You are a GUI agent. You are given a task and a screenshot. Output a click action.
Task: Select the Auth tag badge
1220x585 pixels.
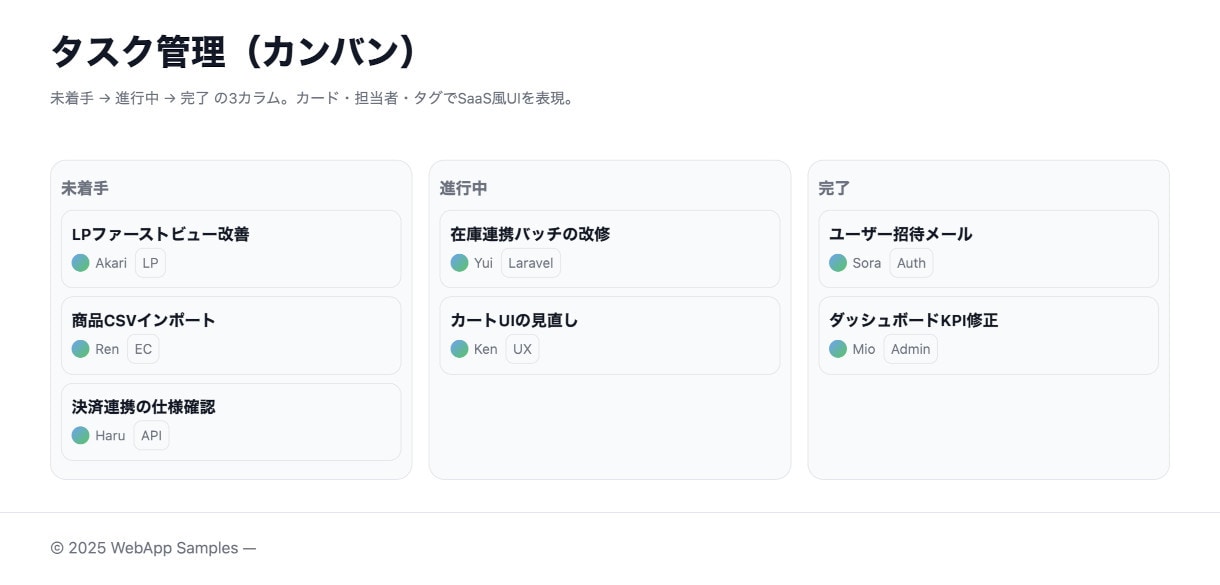911,263
